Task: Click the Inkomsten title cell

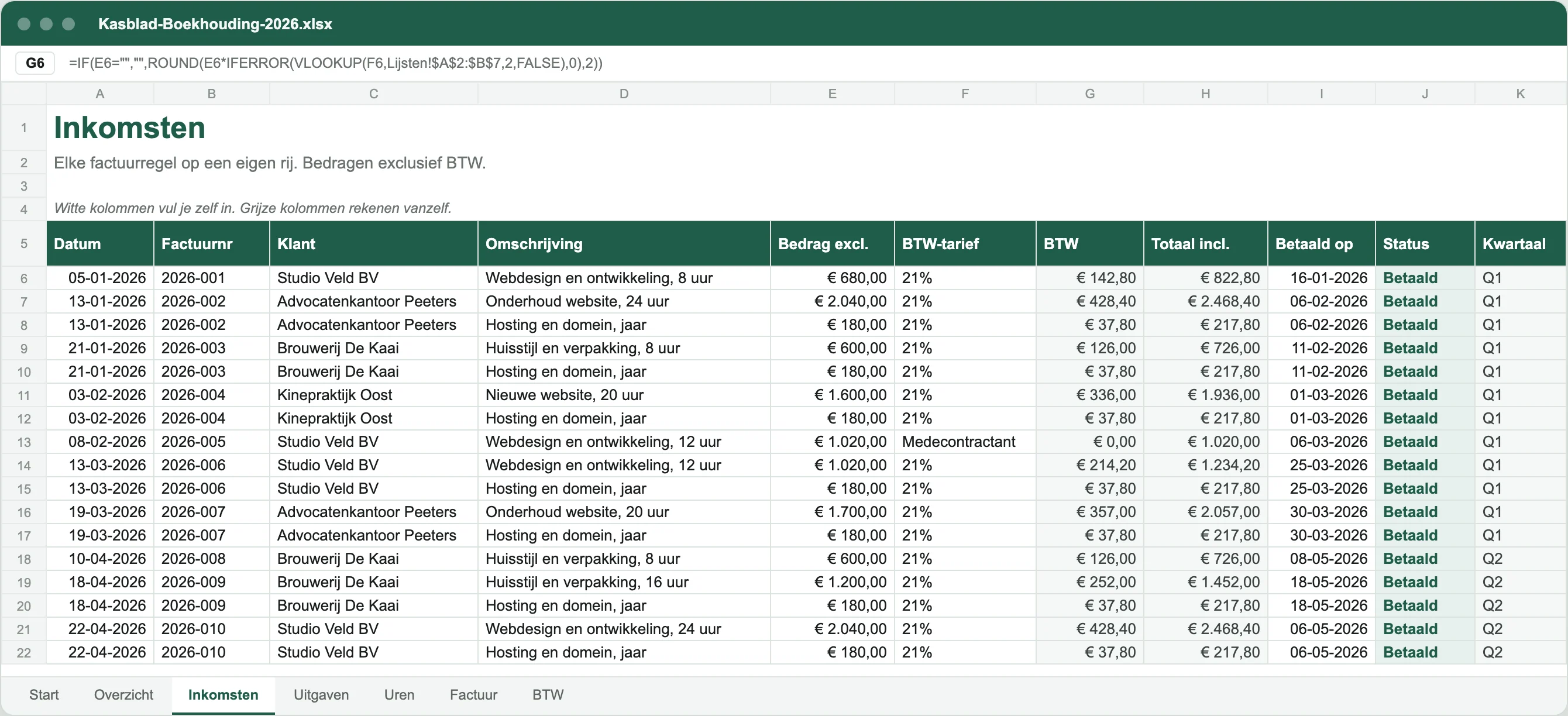Action: tap(130, 128)
